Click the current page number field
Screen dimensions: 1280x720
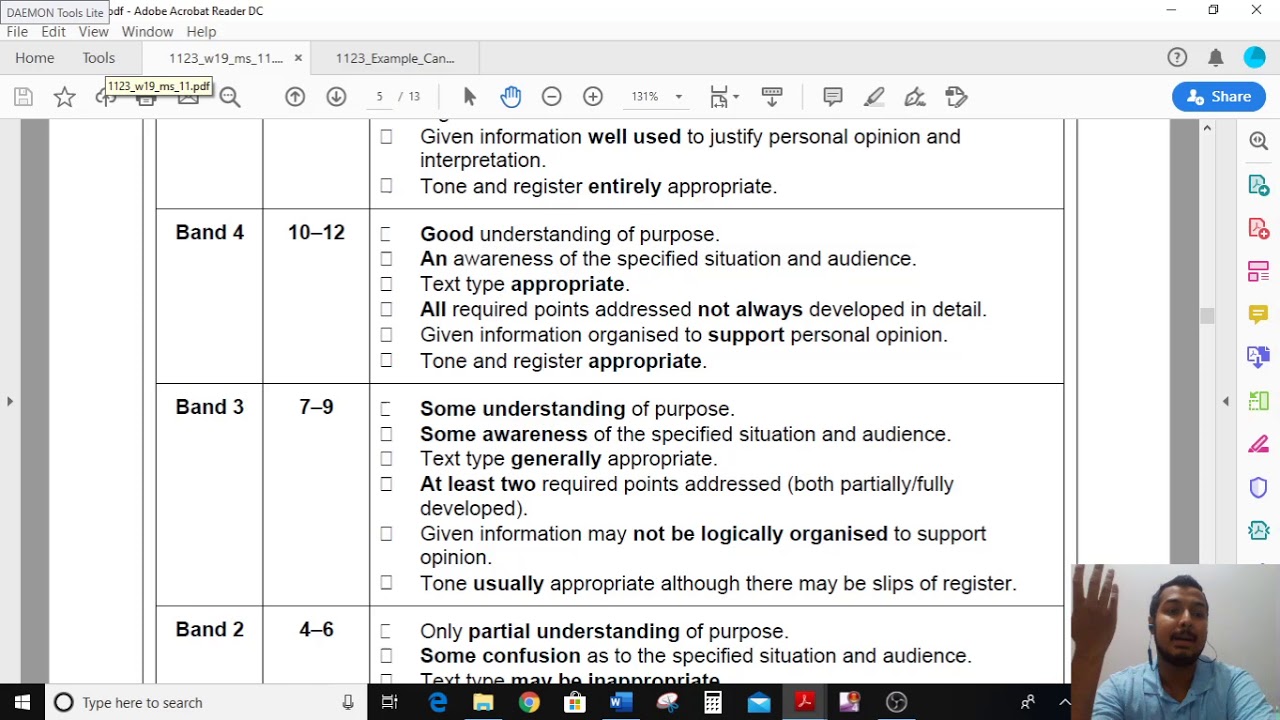tap(379, 97)
